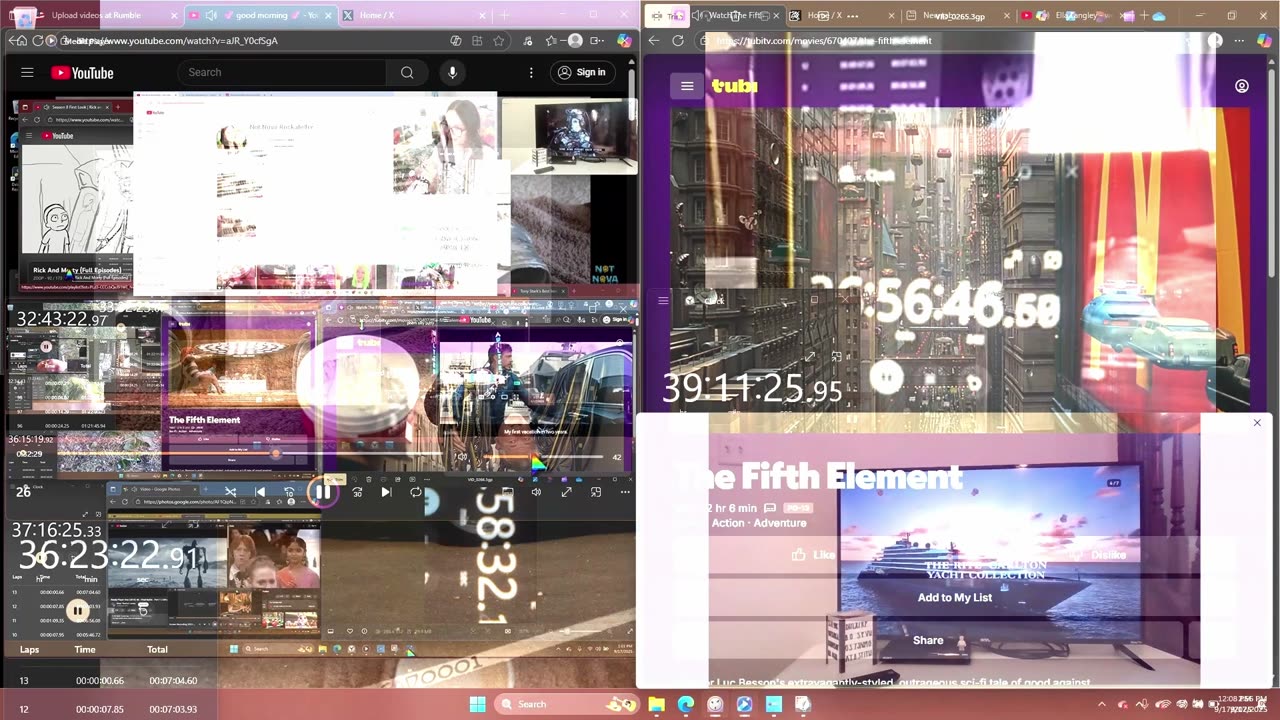Open File Explorer from taskbar
The image size is (1280, 720).
tap(656, 704)
